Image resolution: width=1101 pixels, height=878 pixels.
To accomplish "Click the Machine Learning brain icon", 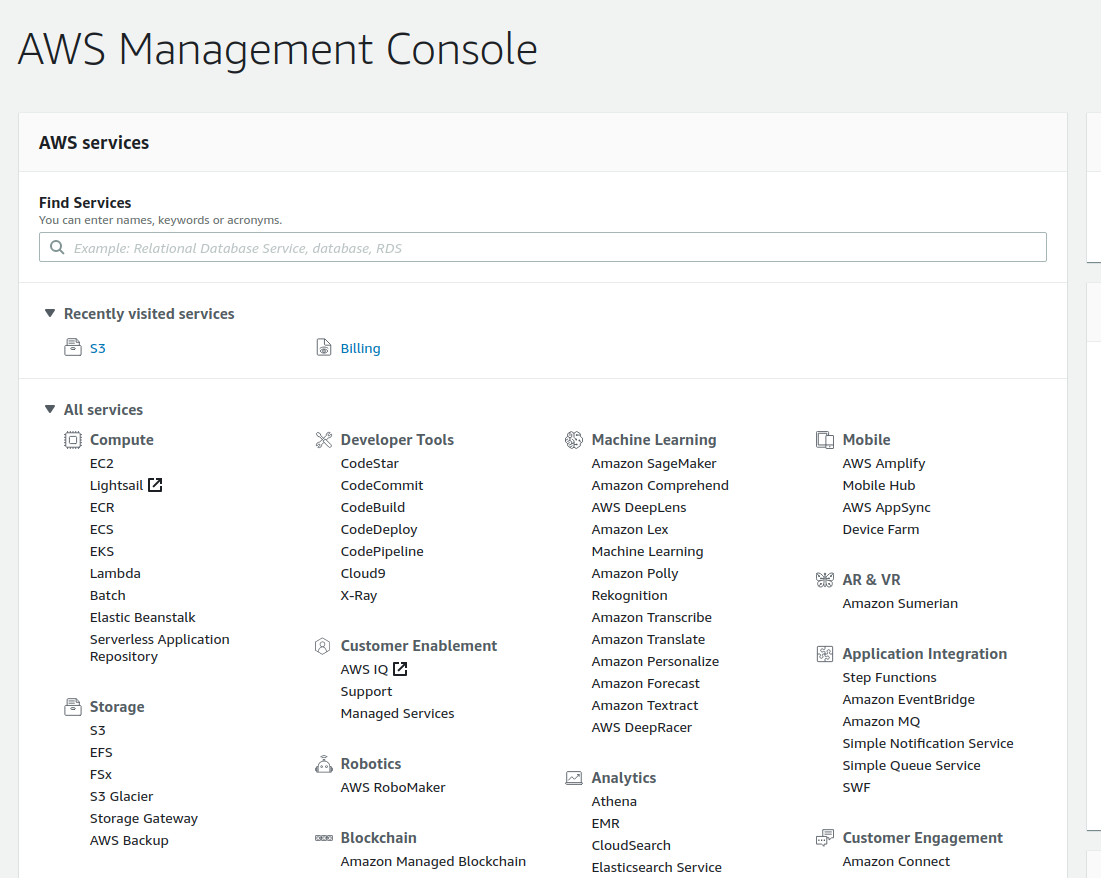I will point(574,440).
